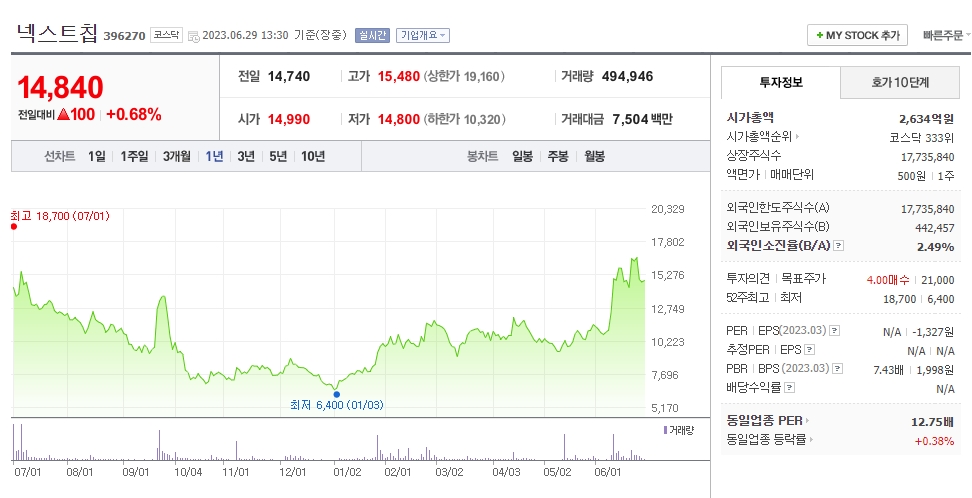Click the blue 최저 6,400 marker dot
This screenshot has height=498, width=972.
pos(337,394)
